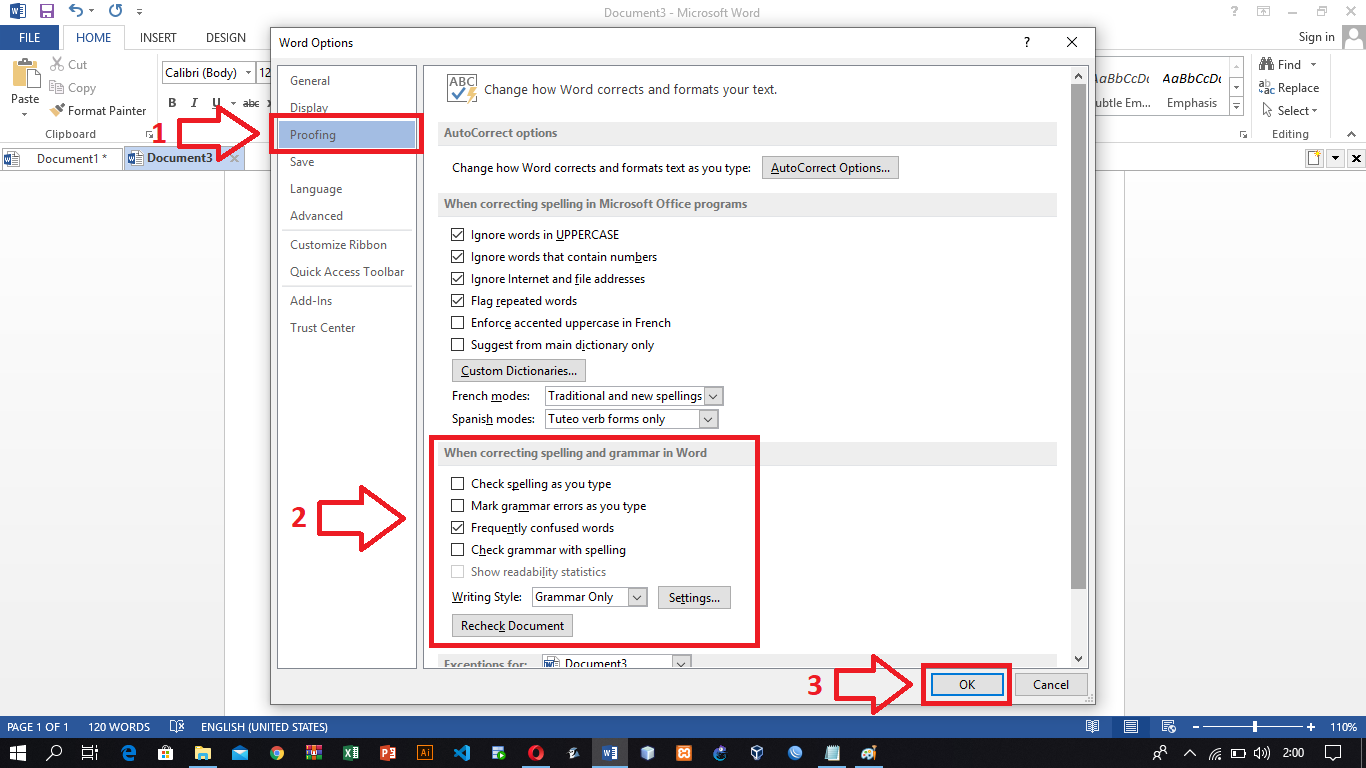
Task: Click the proofing errors icon in status bar
Action: (x=177, y=727)
